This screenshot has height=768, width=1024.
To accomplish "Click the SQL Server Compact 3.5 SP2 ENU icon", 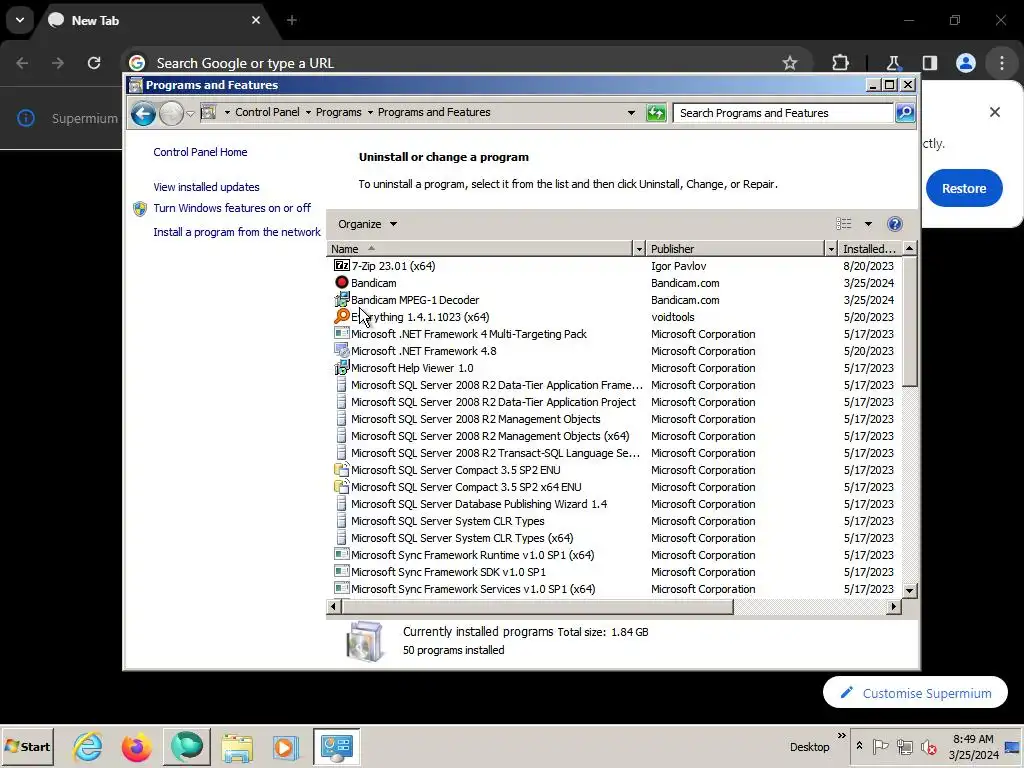I will tap(342, 470).
